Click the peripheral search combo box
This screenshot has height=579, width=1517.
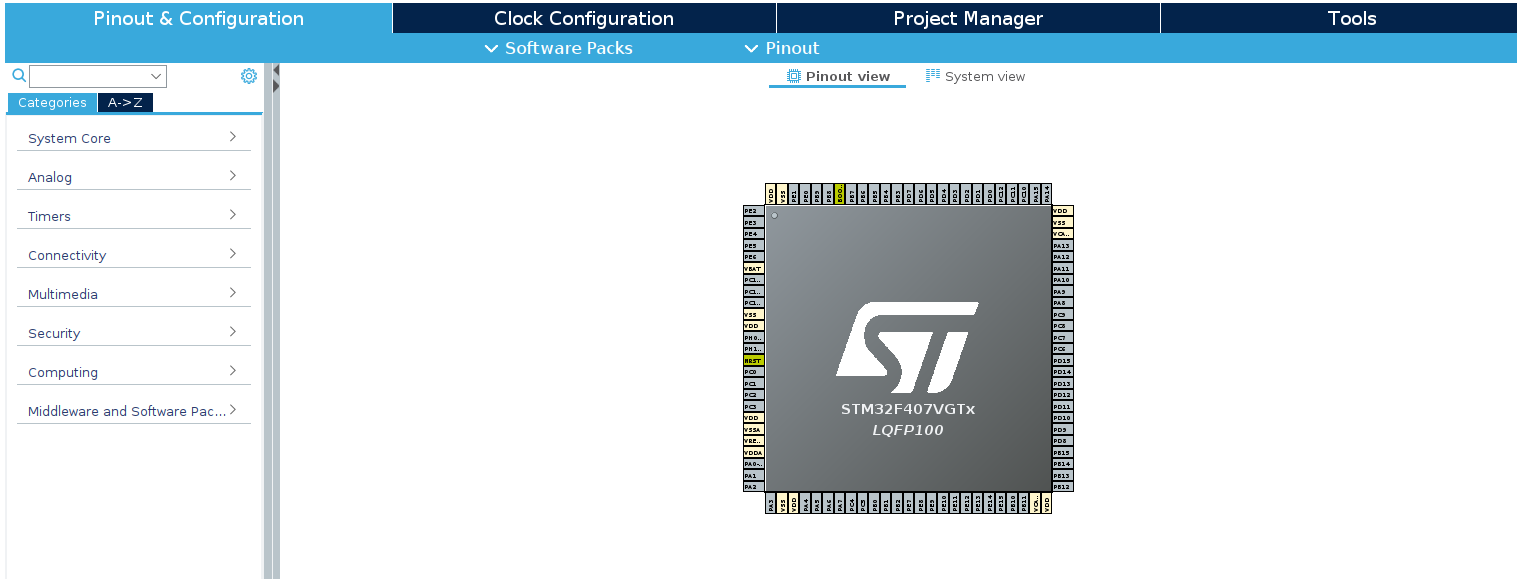pyautogui.click(x=97, y=76)
